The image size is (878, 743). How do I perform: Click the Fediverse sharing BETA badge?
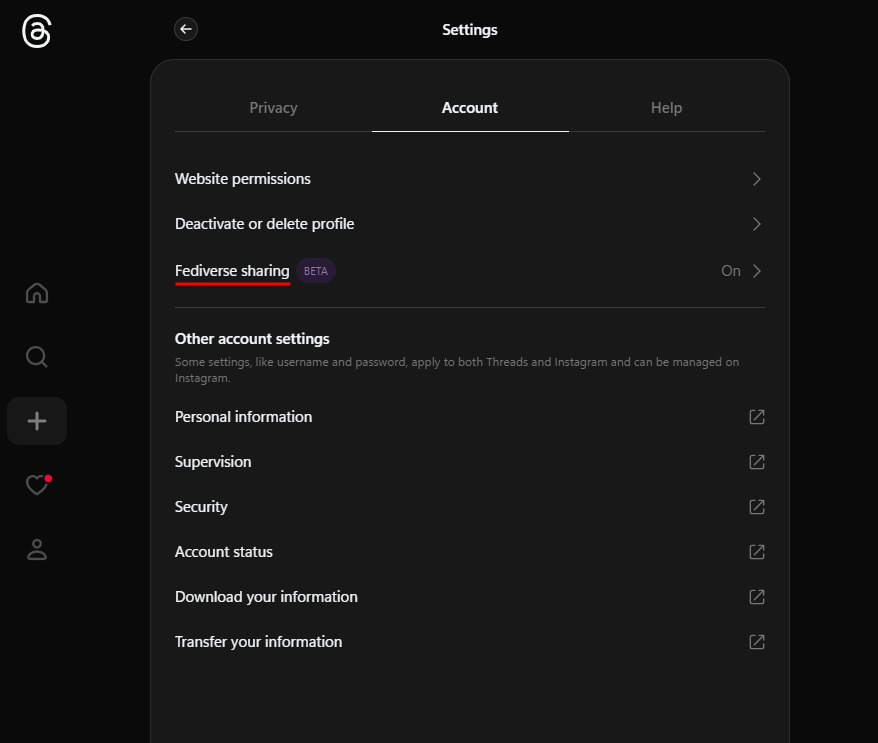coord(316,271)
